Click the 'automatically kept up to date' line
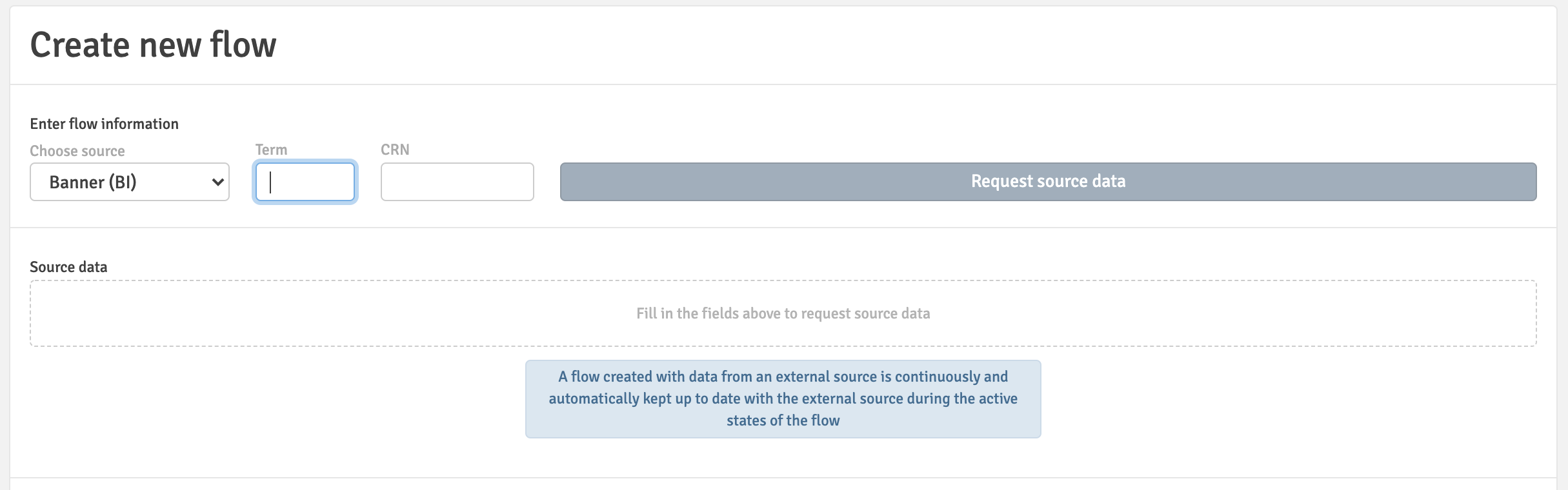Screen dimensions: 1568x490 click(783, 398)
